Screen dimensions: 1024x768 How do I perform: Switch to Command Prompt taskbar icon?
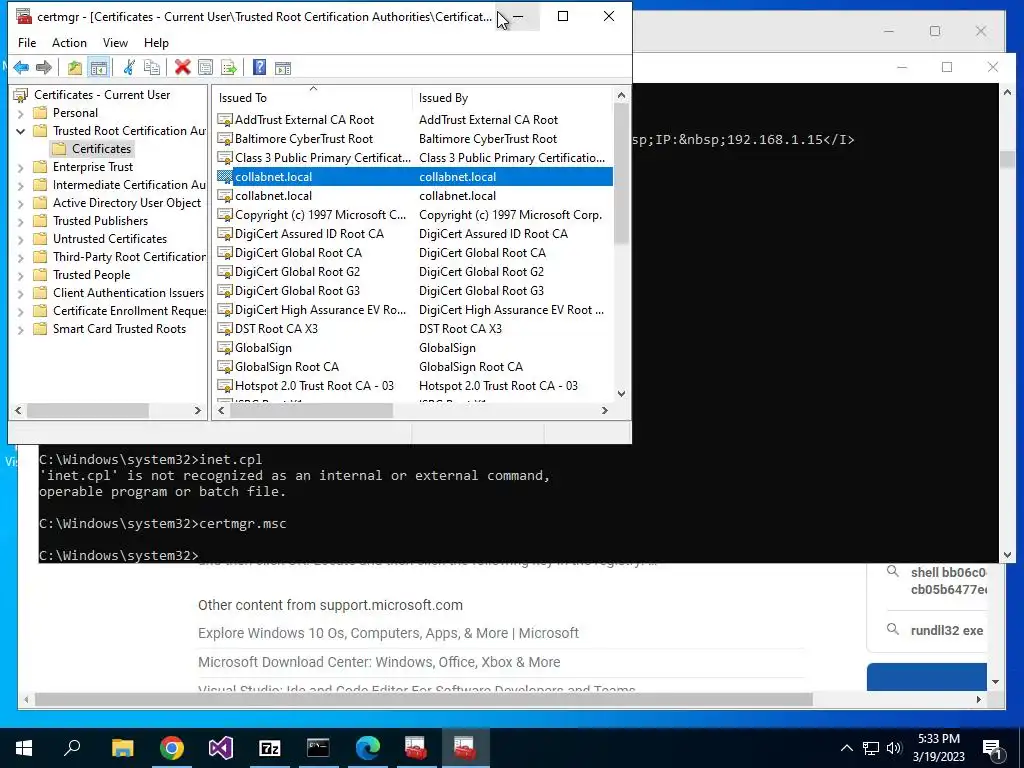[x=318, y=748]
